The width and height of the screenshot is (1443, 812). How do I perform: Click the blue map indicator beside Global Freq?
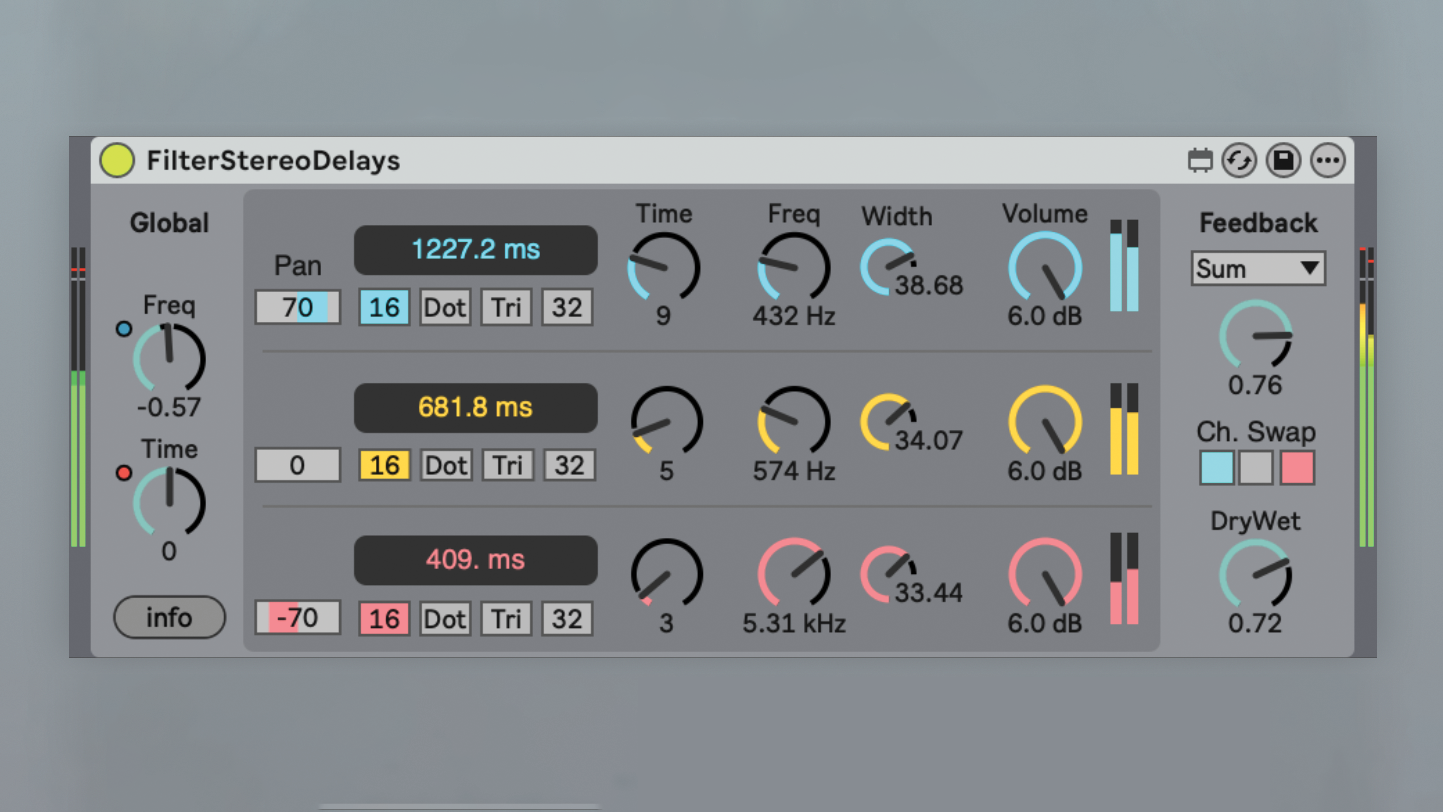pyautogui.click(x=124, y=329)
